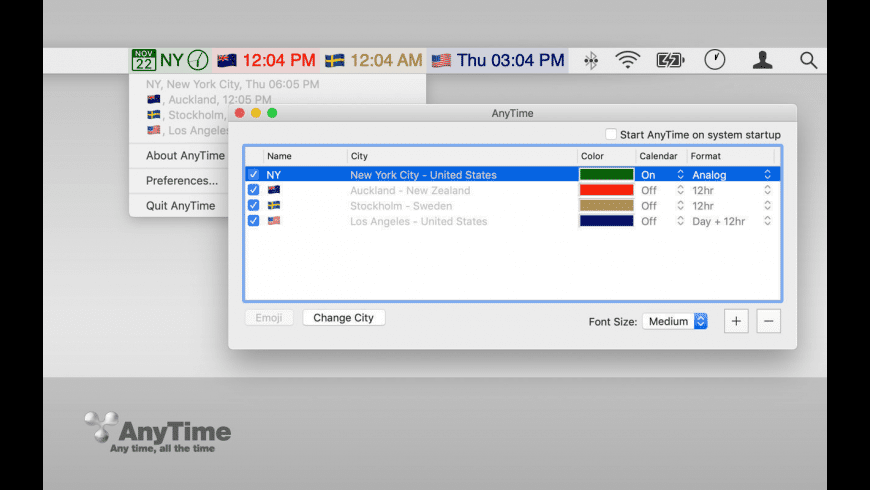The image size is (870, 490).
Task: Open Format selector showing Day + 12hr
Action: (x=731, y=221)
